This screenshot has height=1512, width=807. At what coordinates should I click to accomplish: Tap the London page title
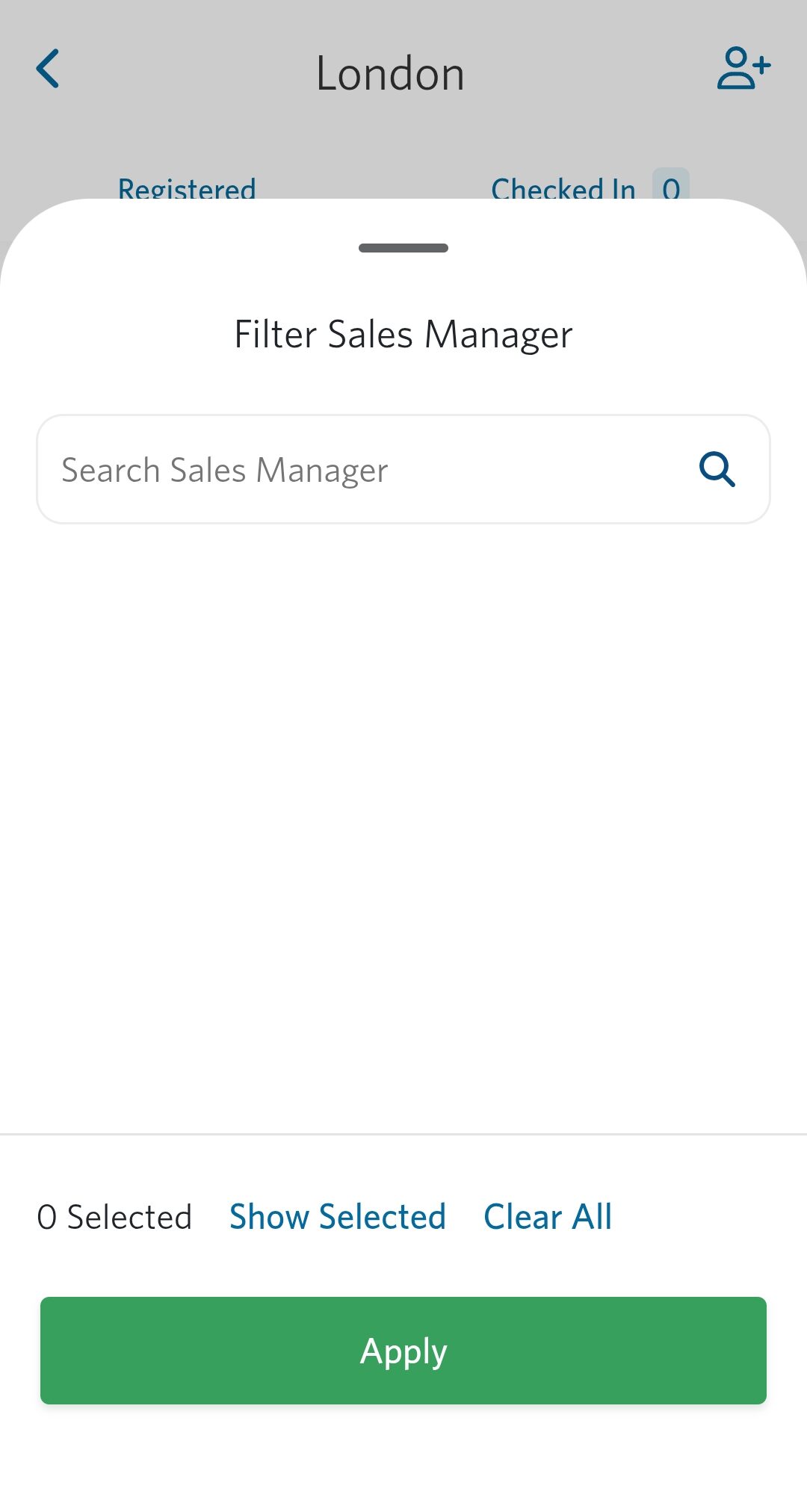tap(390, 74)
